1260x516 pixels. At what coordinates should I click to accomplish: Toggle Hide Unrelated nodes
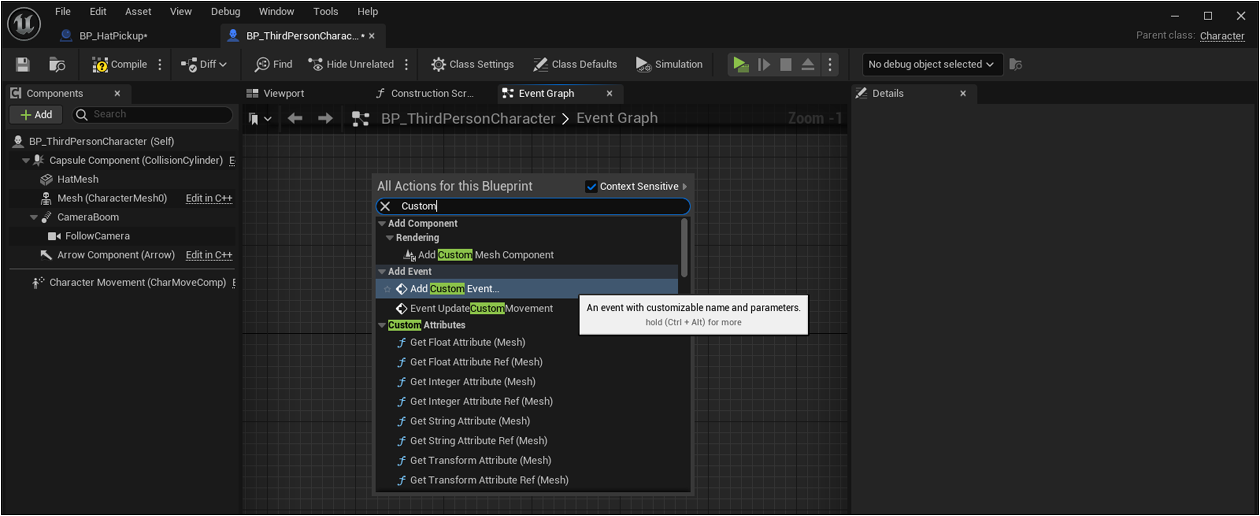[351, 64]
